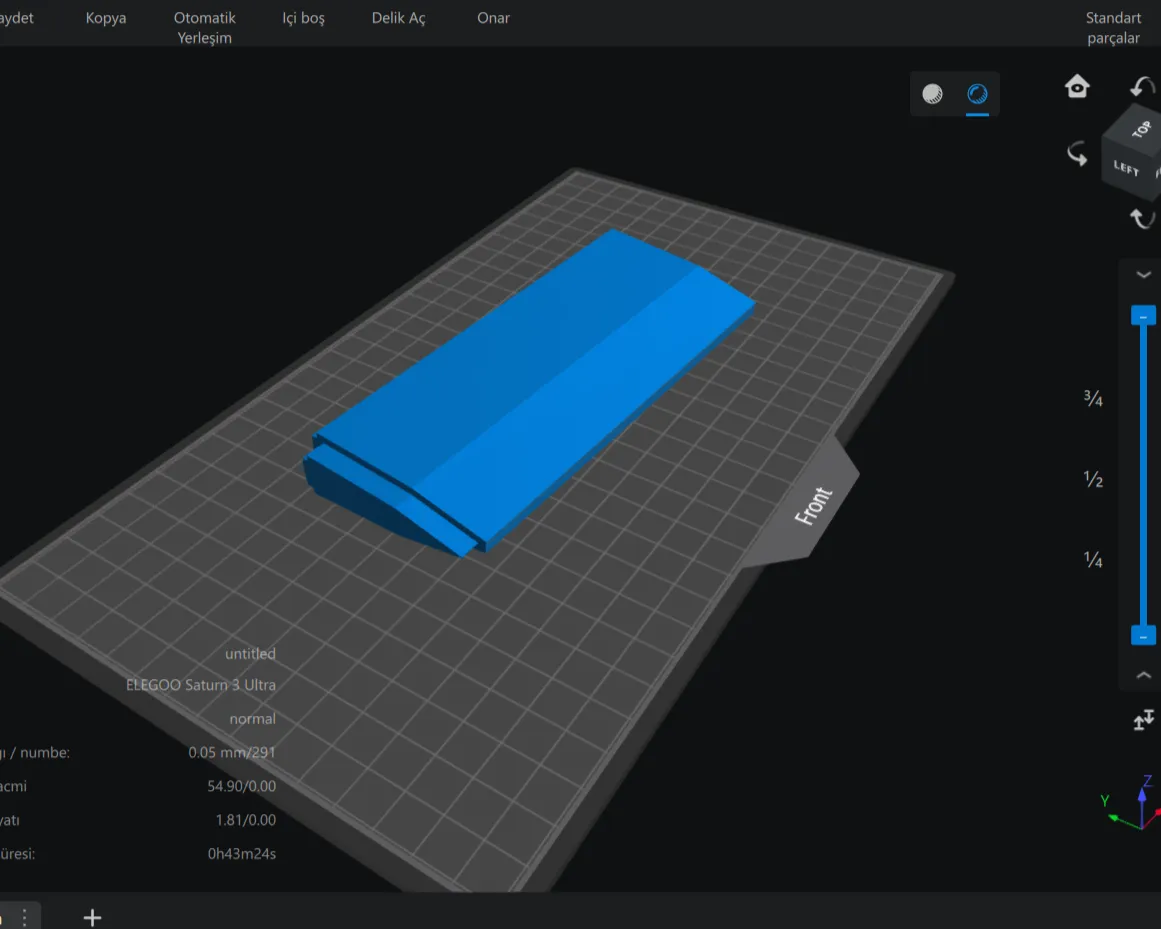Click the bottom handle of layer slider
The height and width of the screenshot is (929, 1161).
pyautogui.click(x=1143, y=636)
